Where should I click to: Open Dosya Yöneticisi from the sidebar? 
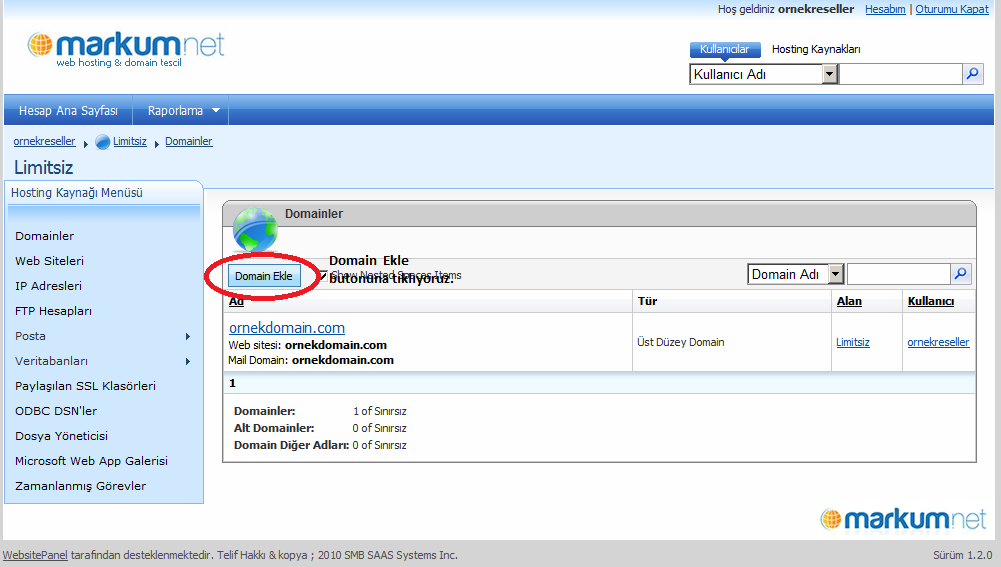[61, 436]
